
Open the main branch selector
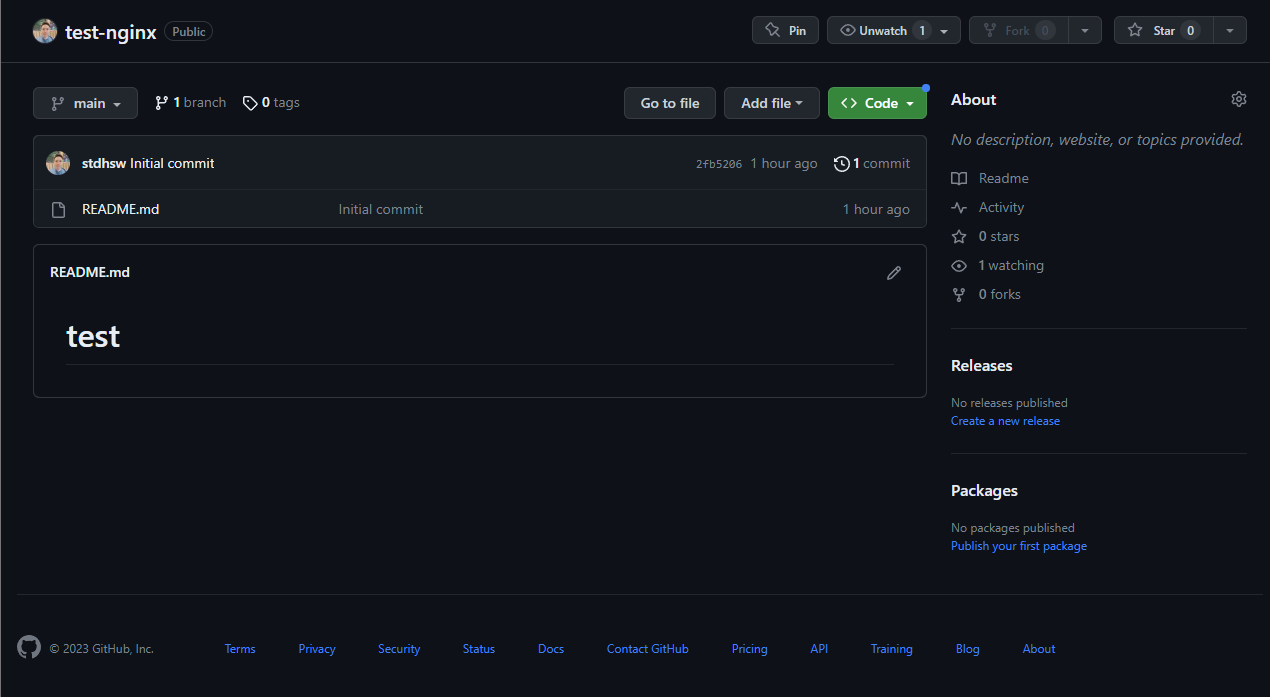click(85, 103)
